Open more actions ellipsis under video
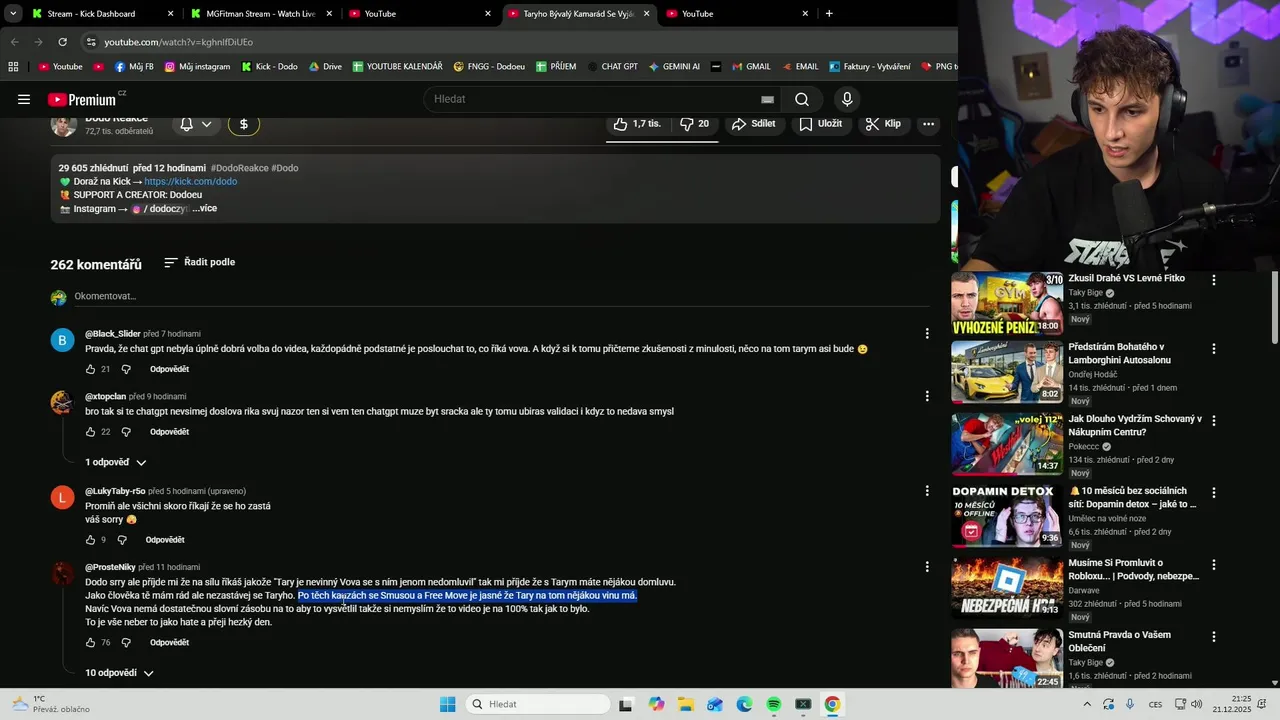This screenshot has width=1280, height=720. (928, 124)
